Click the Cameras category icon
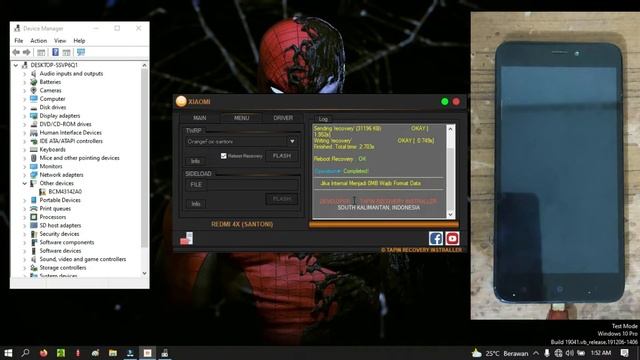The height and width of the screenshot is (360, 640). pyautogui.click(x=33, y=90)
